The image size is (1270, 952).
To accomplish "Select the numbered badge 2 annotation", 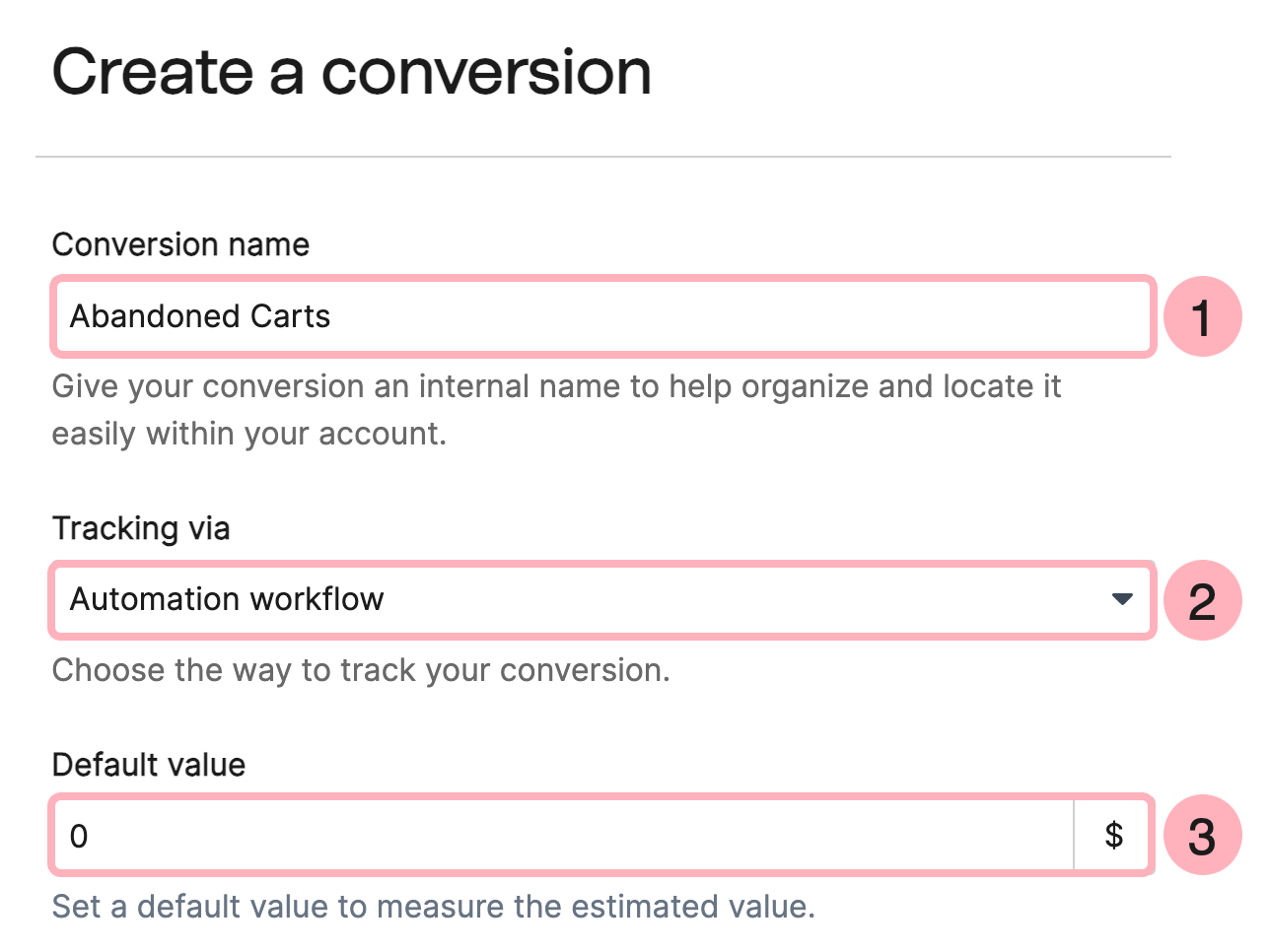I will click(x=1202, y=600).
